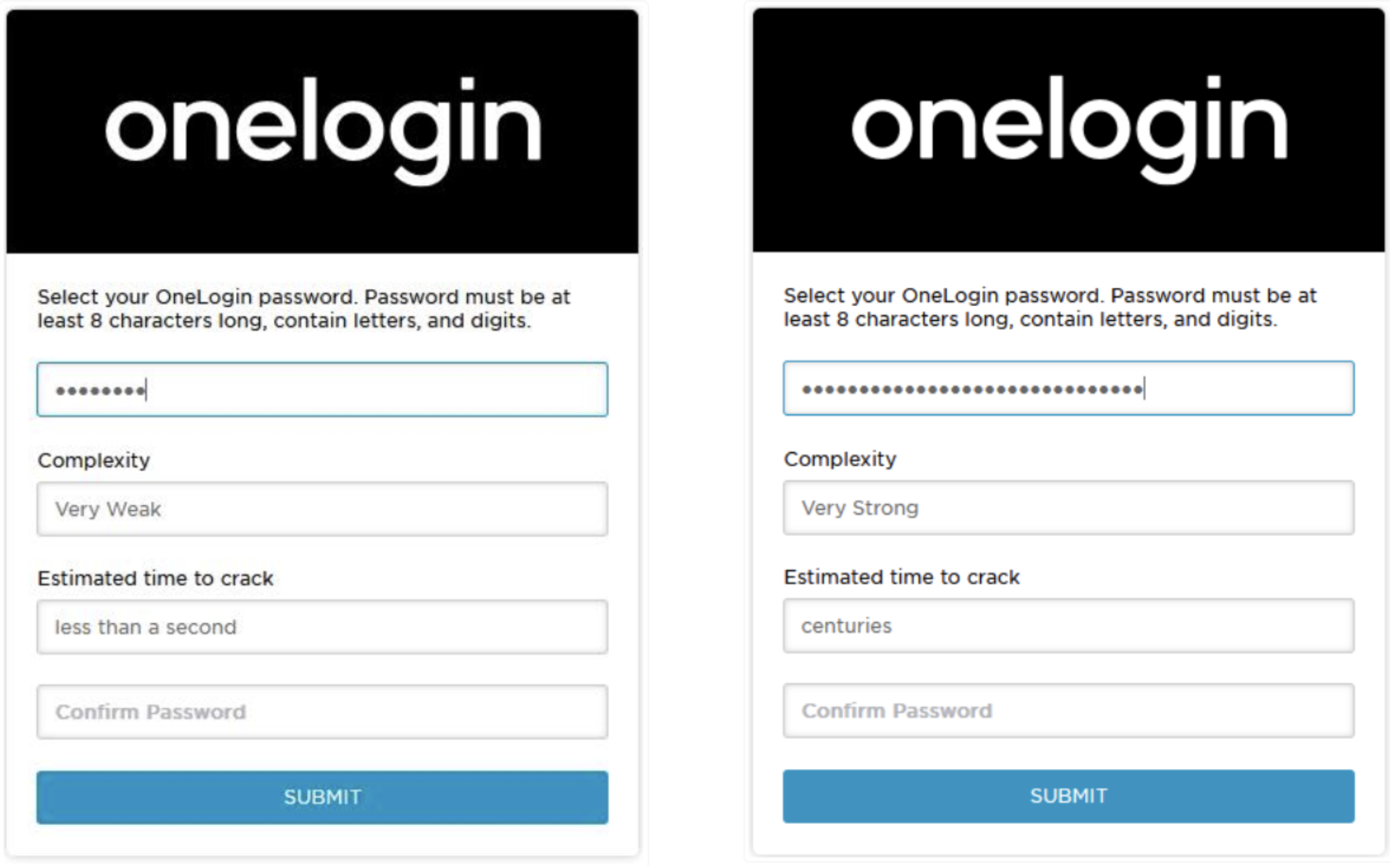Click password requirements text in left form
The height and width of the screenshot is (868, 1390).
[x=304, y=309]
